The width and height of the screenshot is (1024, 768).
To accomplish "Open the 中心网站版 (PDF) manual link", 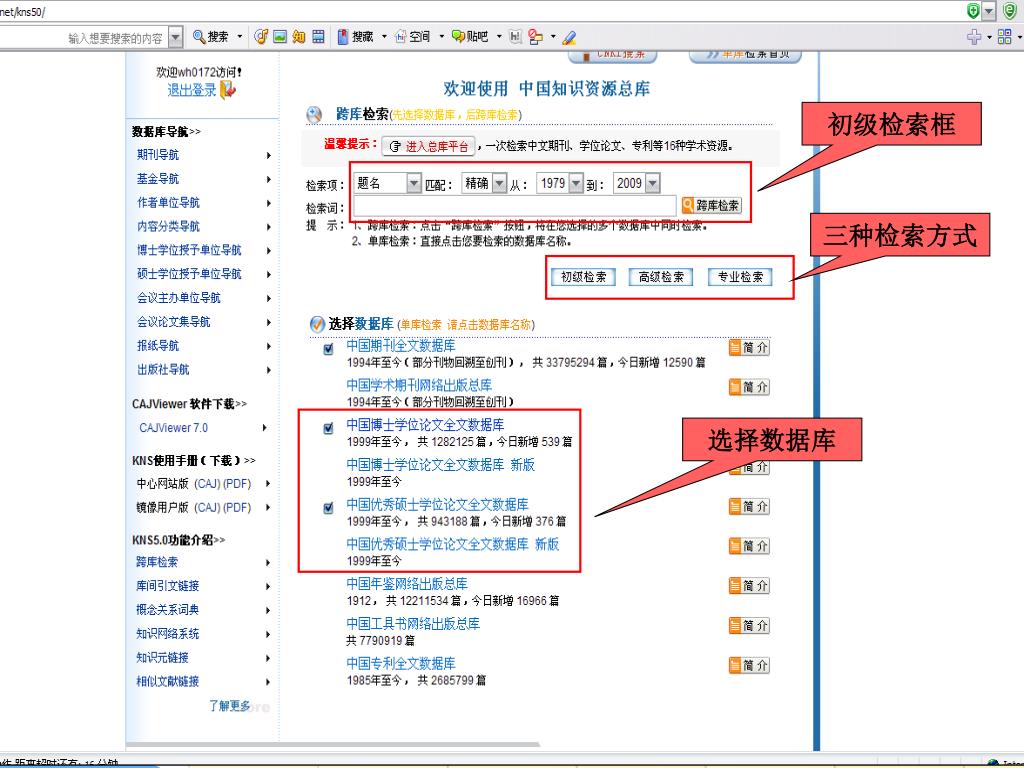I will pos(238,484).
